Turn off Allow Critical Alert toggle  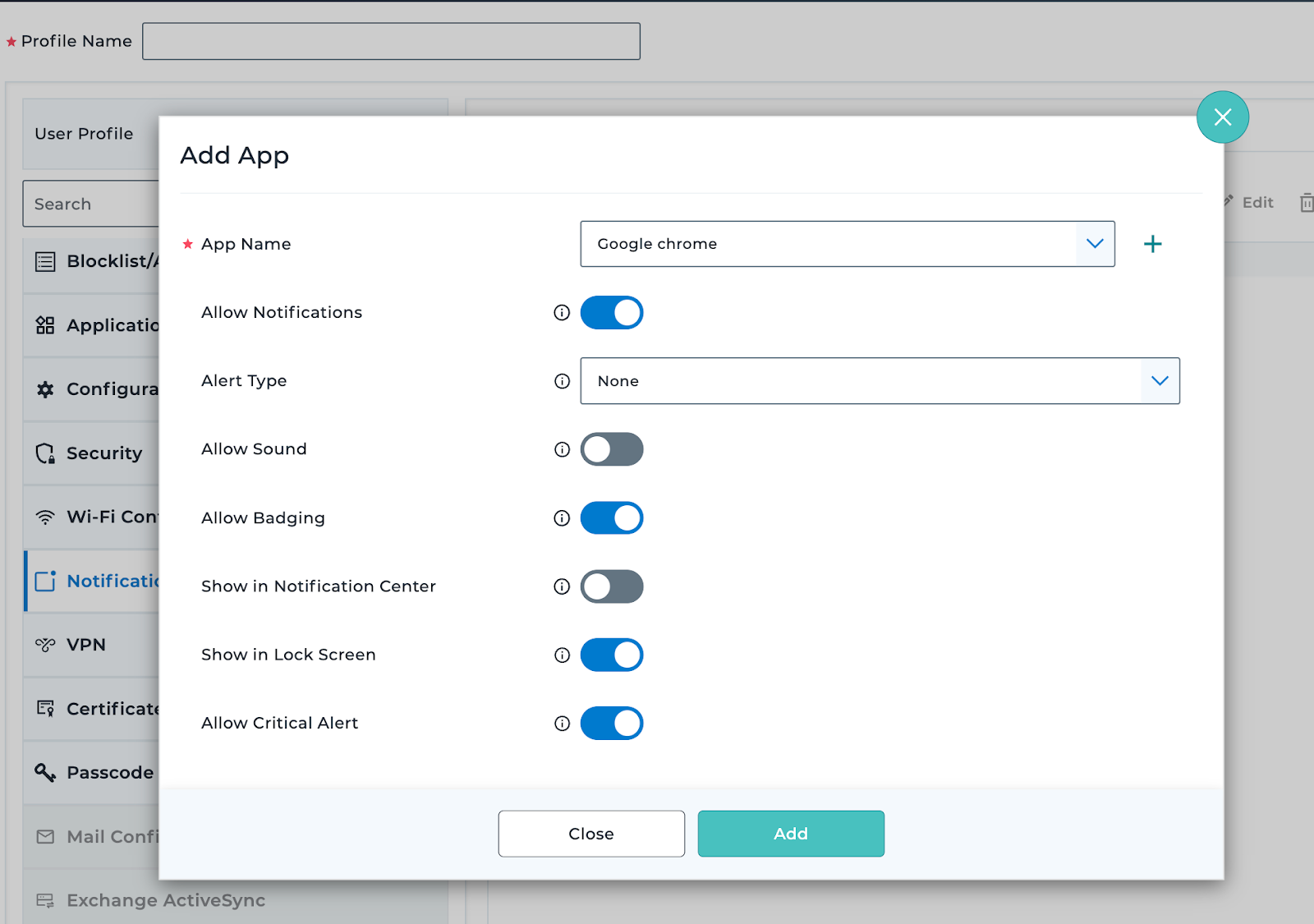pos(612,724)
